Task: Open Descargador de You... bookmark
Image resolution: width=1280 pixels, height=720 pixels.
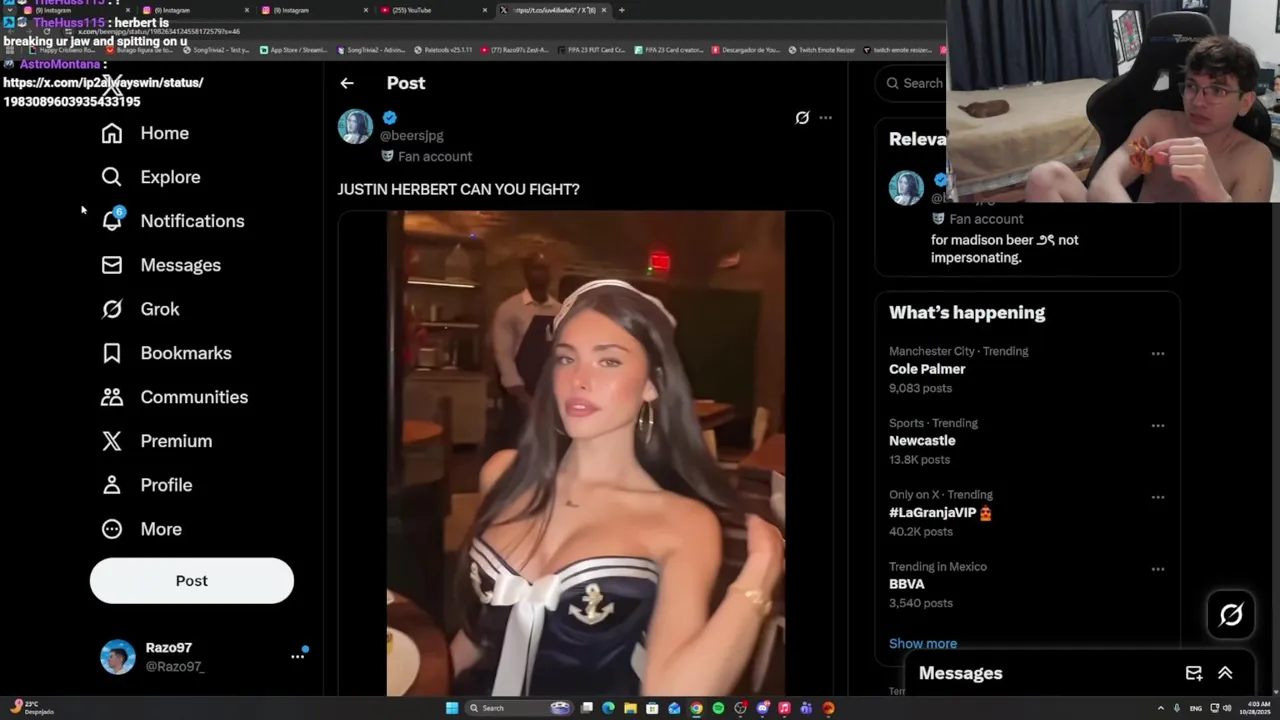Action: click(745, 49)
